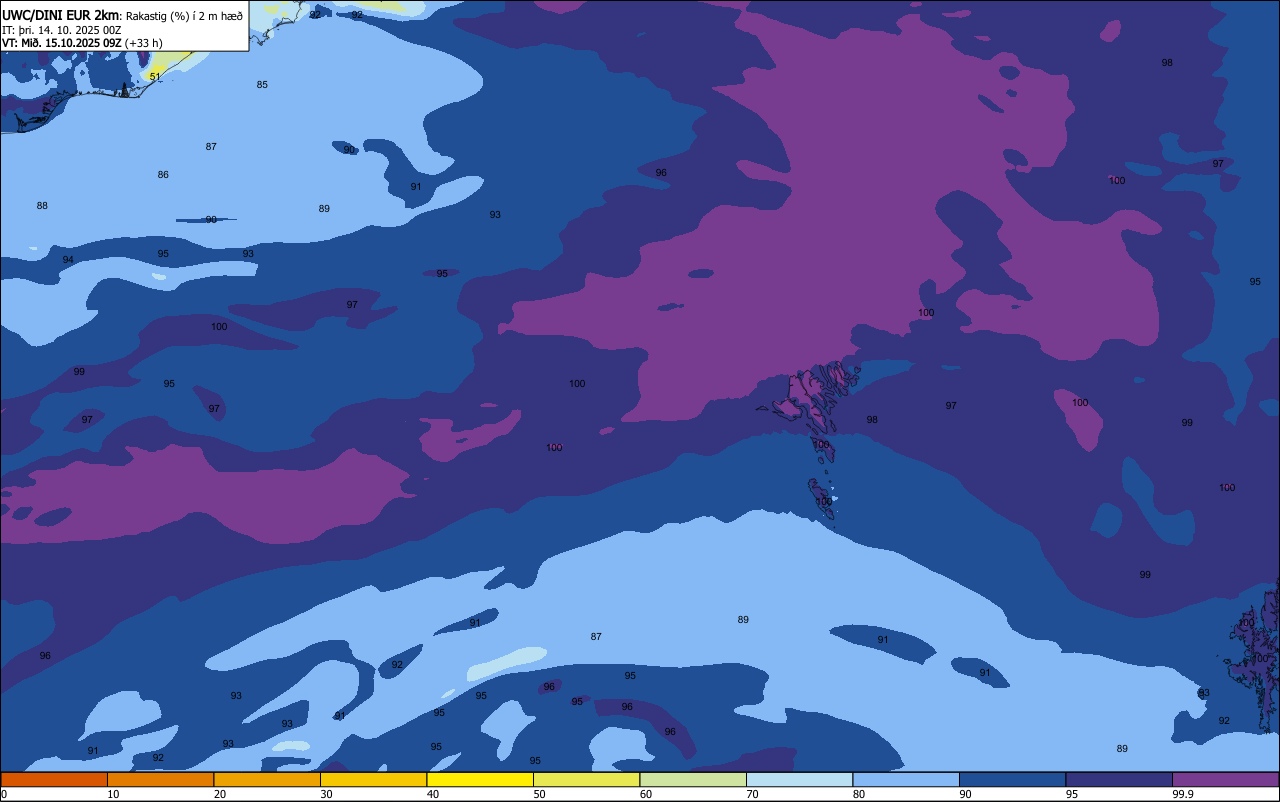This screenshot has height=802, width=1280.
Task: Click the map value 86
Action: (163, 175)
